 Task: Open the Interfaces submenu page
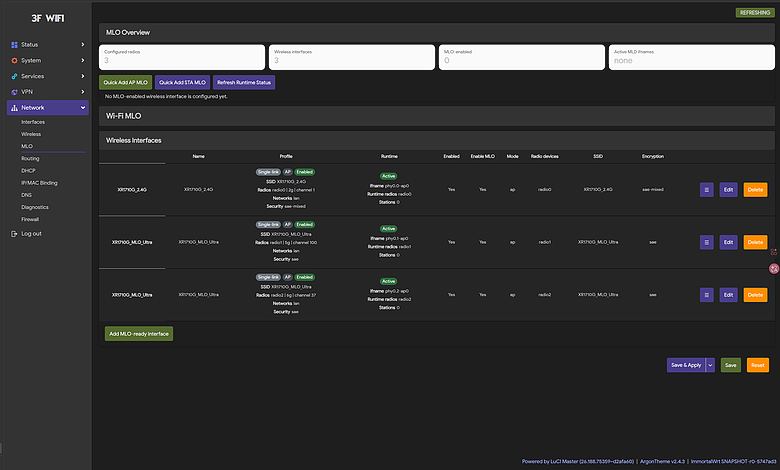33,122
